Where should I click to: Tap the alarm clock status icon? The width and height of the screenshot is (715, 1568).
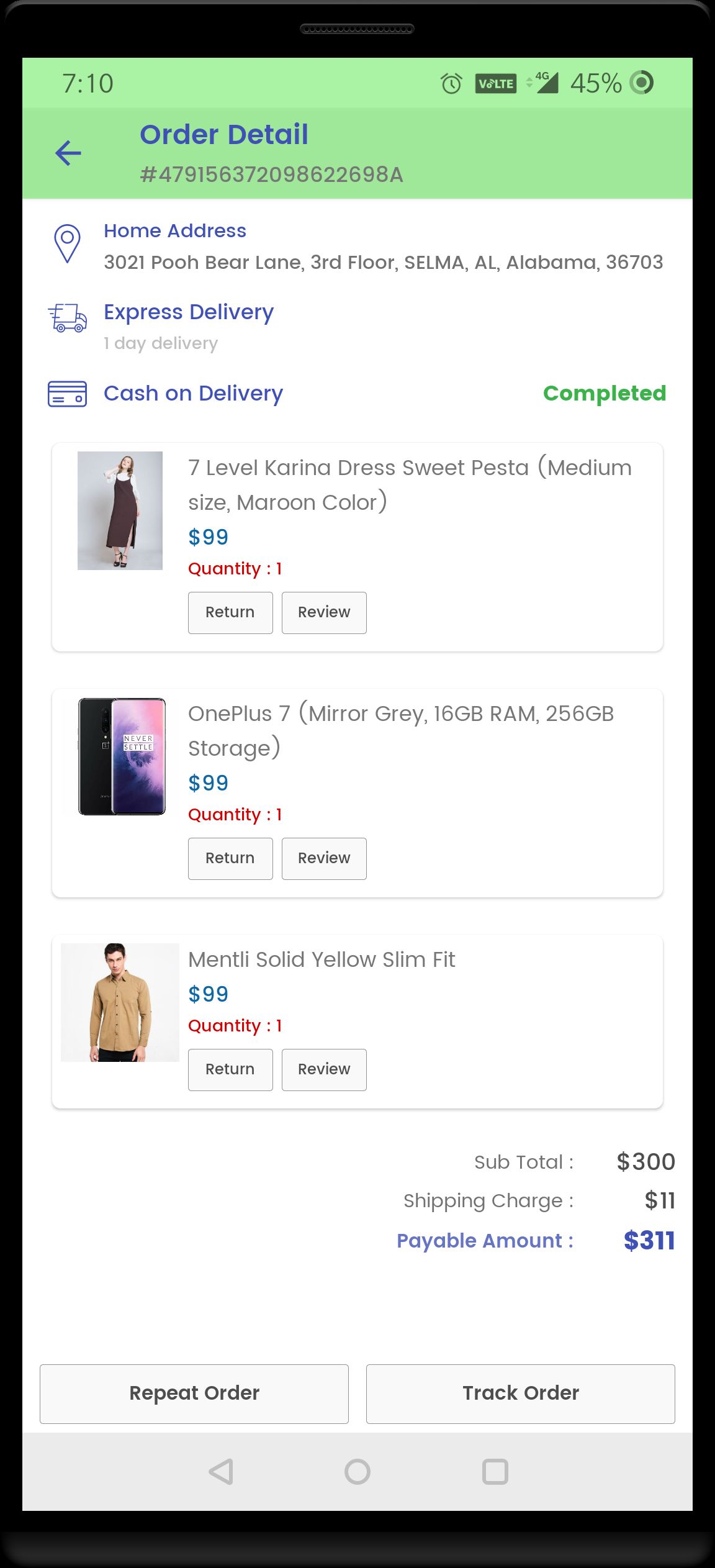point(451,83)
